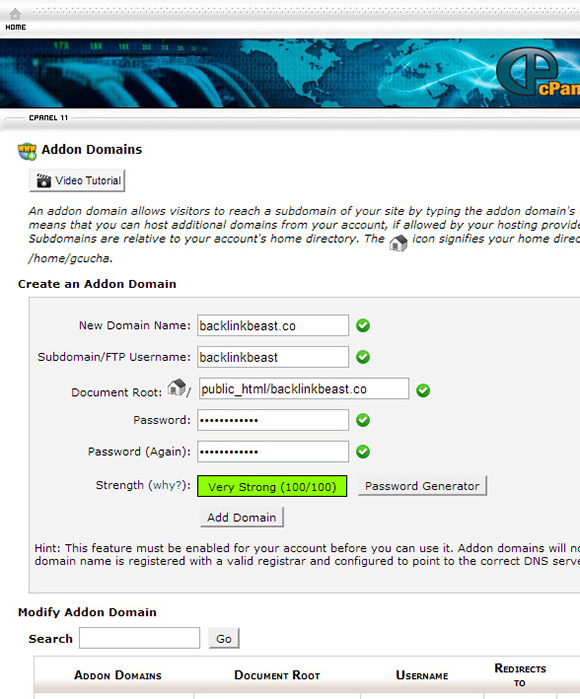
Task: Click the Go search button
Action: pos(224,638)
